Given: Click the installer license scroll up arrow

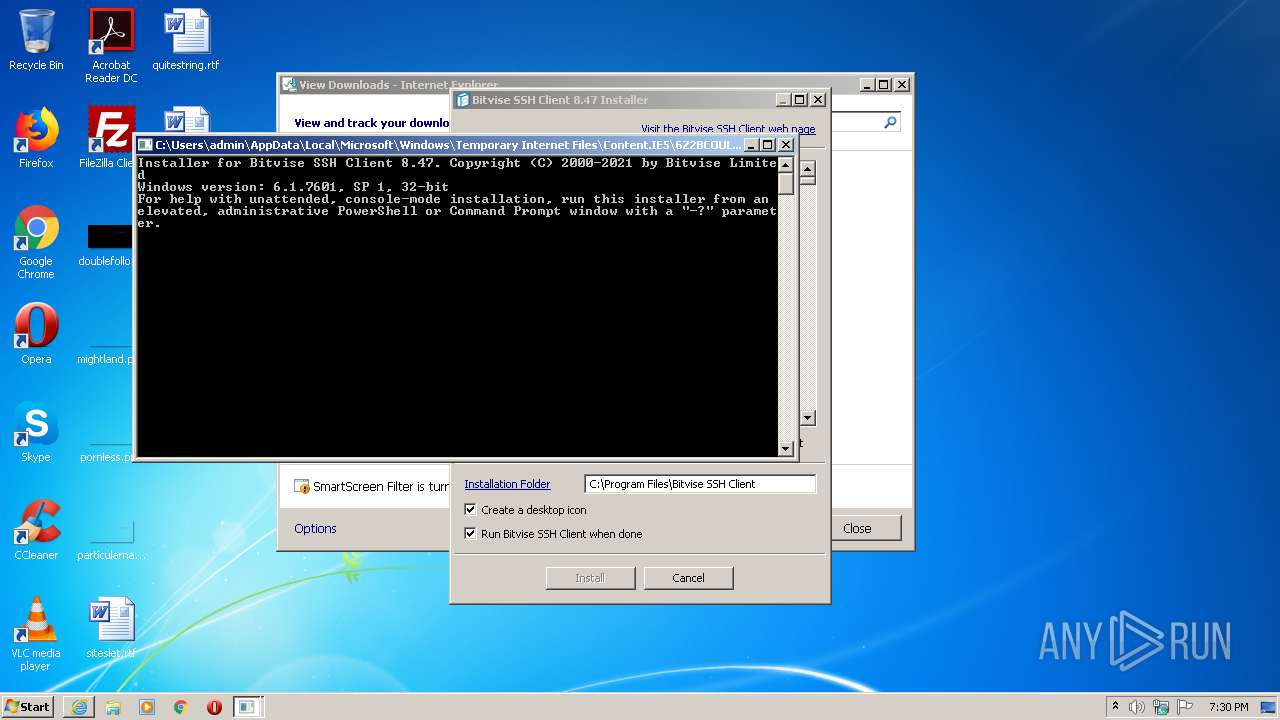Looking at the screenshot, I should 808,168.
